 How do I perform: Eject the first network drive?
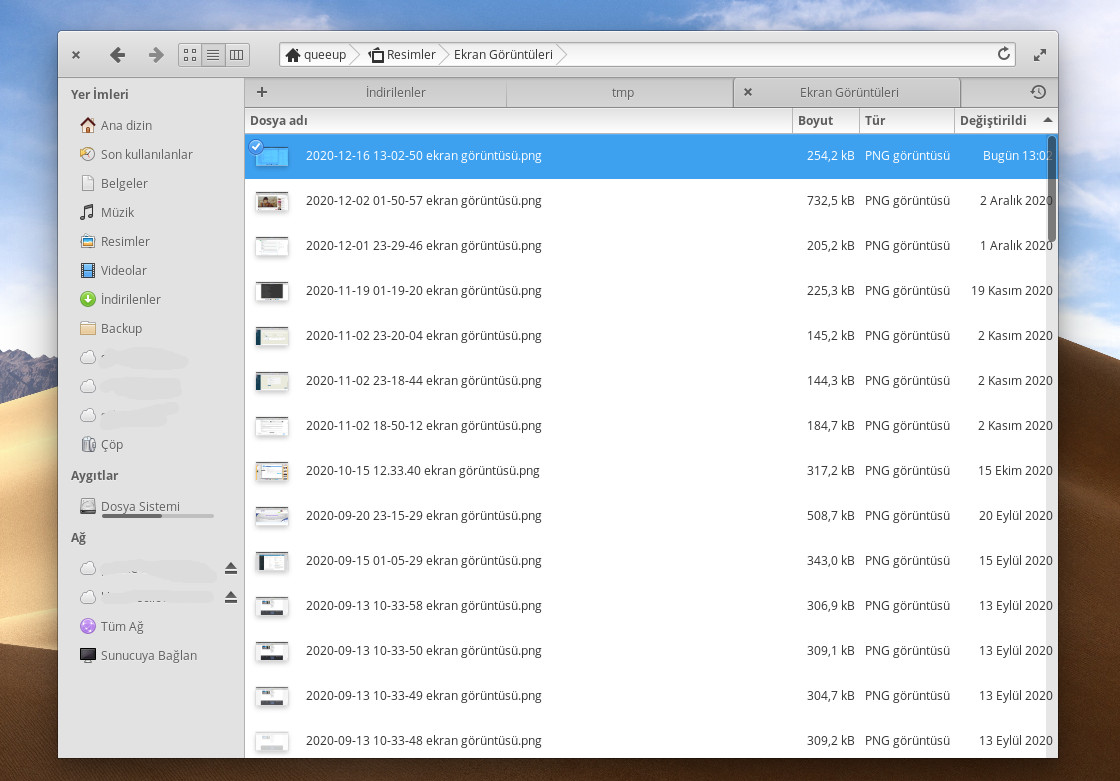coord(231,567)
